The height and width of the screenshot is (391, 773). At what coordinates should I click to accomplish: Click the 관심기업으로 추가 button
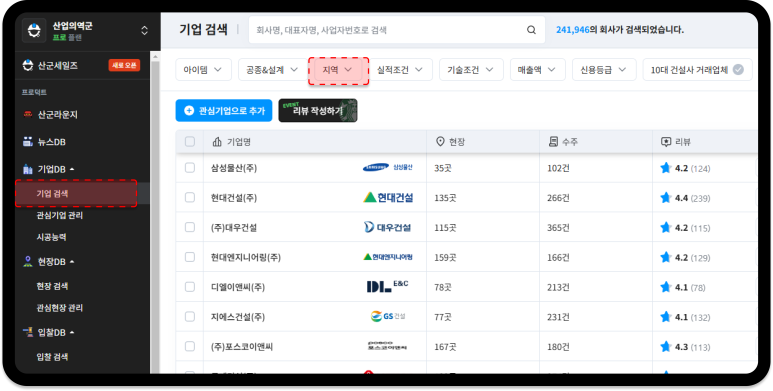[224, 110]
